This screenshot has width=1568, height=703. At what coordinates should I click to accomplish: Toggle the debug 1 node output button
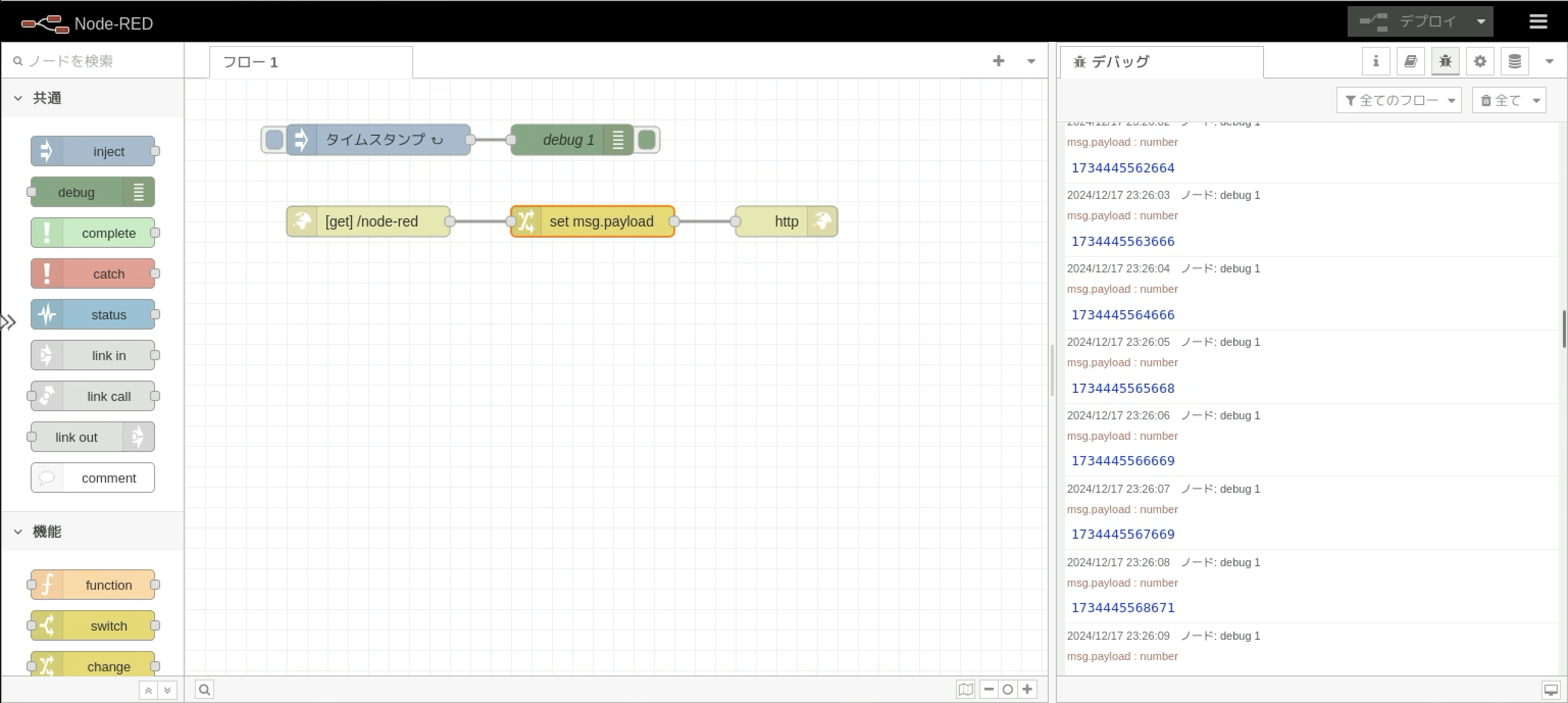point(647,140)
